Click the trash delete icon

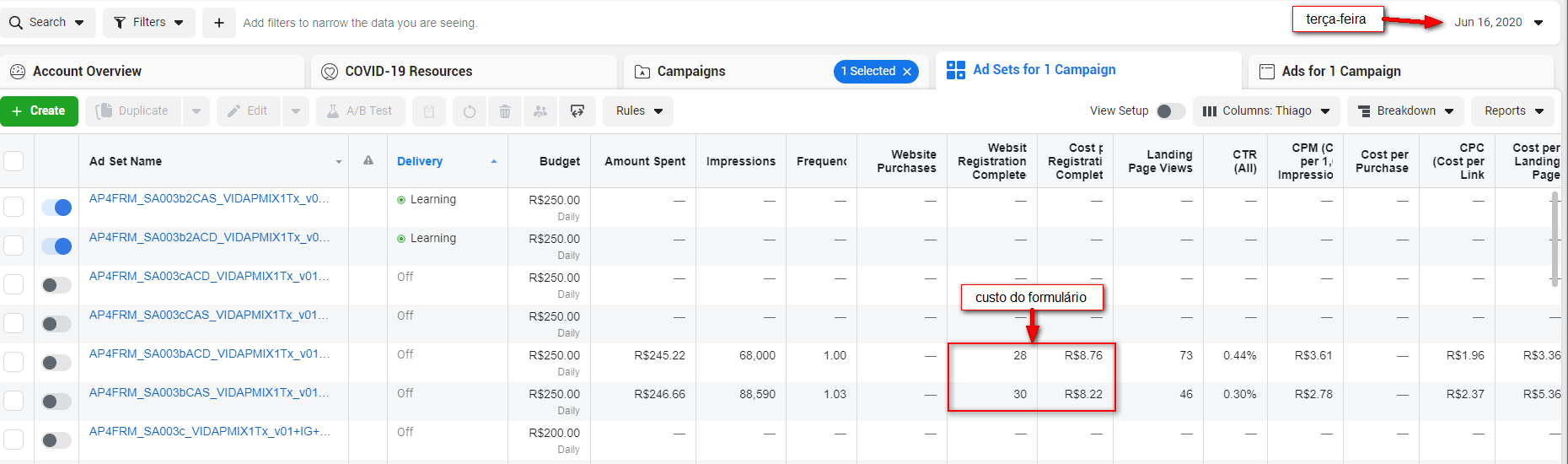(x=505, y=111)
